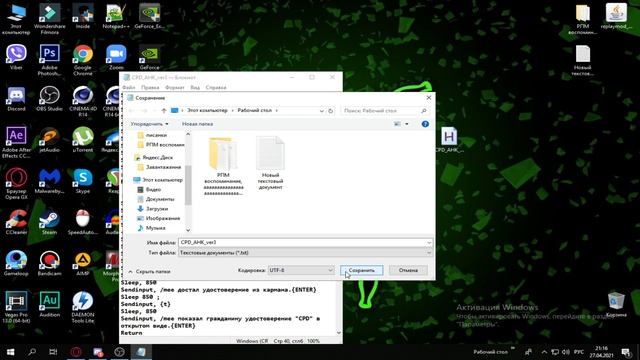Image resolution: width=640 pixels, height=360 pixels.
Task: Open CPD_AHK desktop file with H icon
Action: pyautogui.click(x=449, y=140)
